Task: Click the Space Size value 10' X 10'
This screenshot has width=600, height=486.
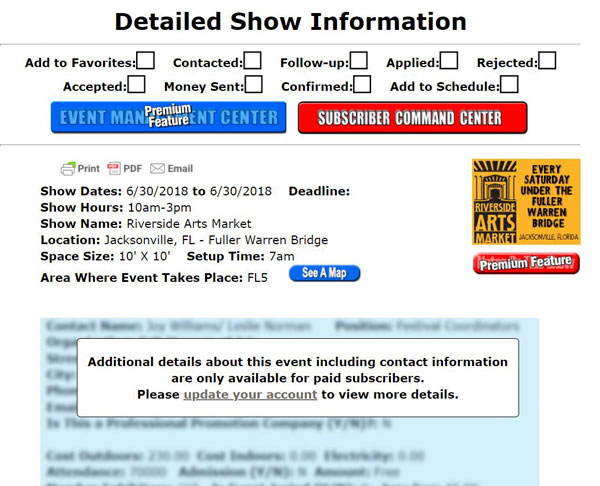Action: click(145, 256)
